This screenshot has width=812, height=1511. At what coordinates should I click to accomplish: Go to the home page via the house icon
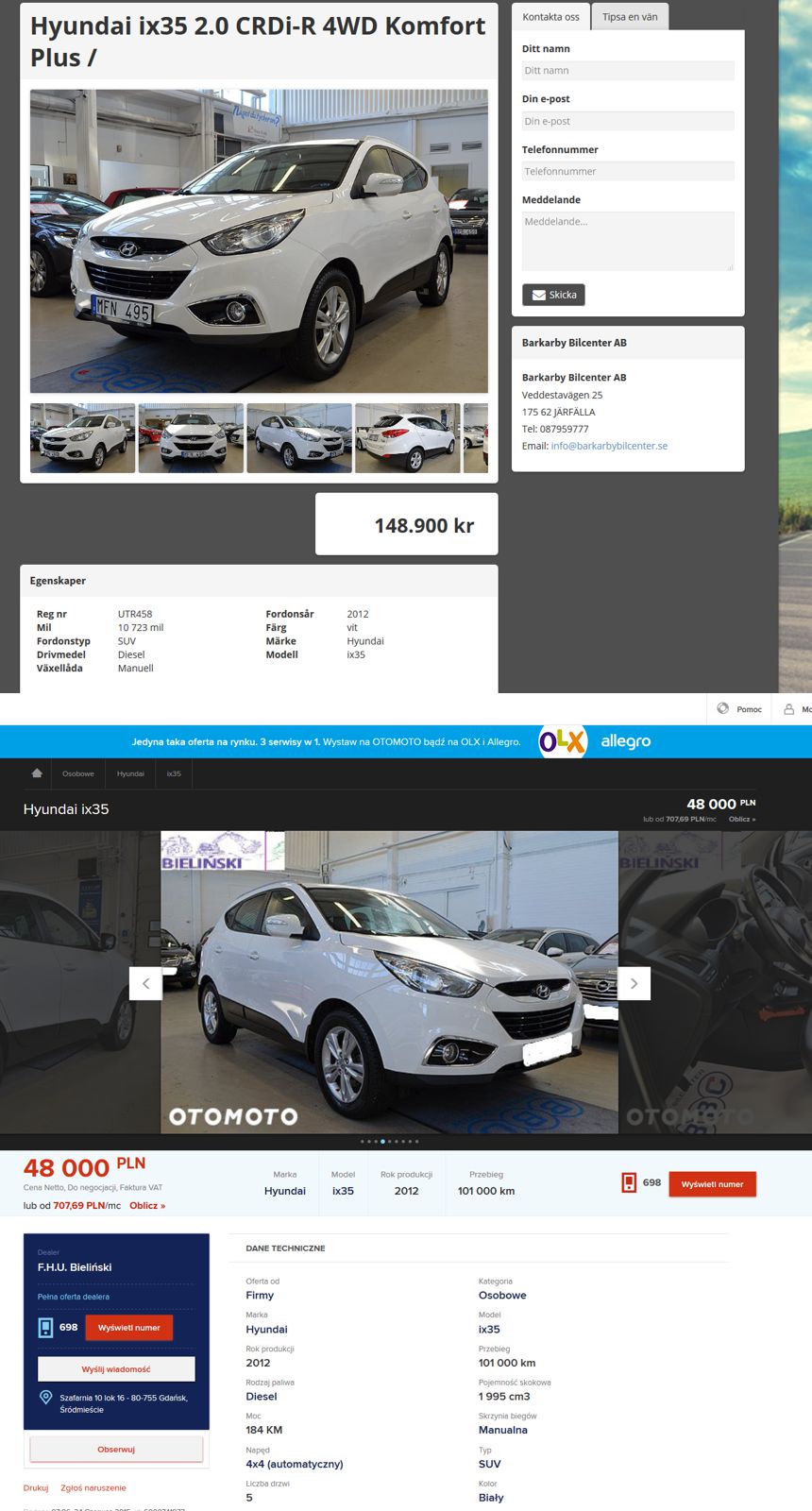pos(37,773)
